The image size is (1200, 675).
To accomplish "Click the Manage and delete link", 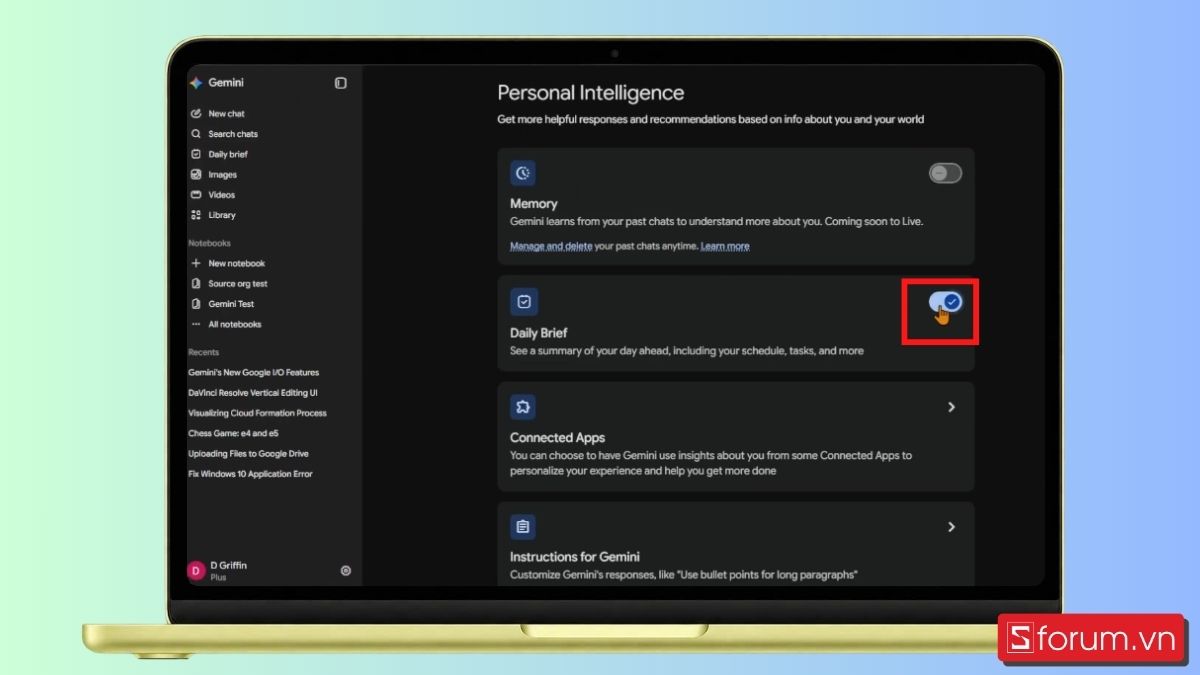I will (551, 246).
